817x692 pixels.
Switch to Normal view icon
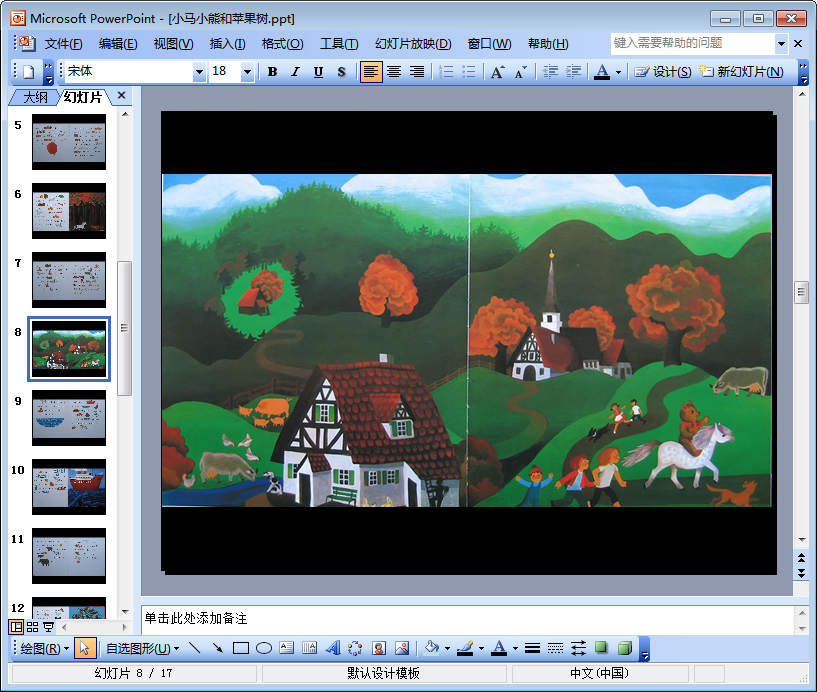[x=17, y=627]
